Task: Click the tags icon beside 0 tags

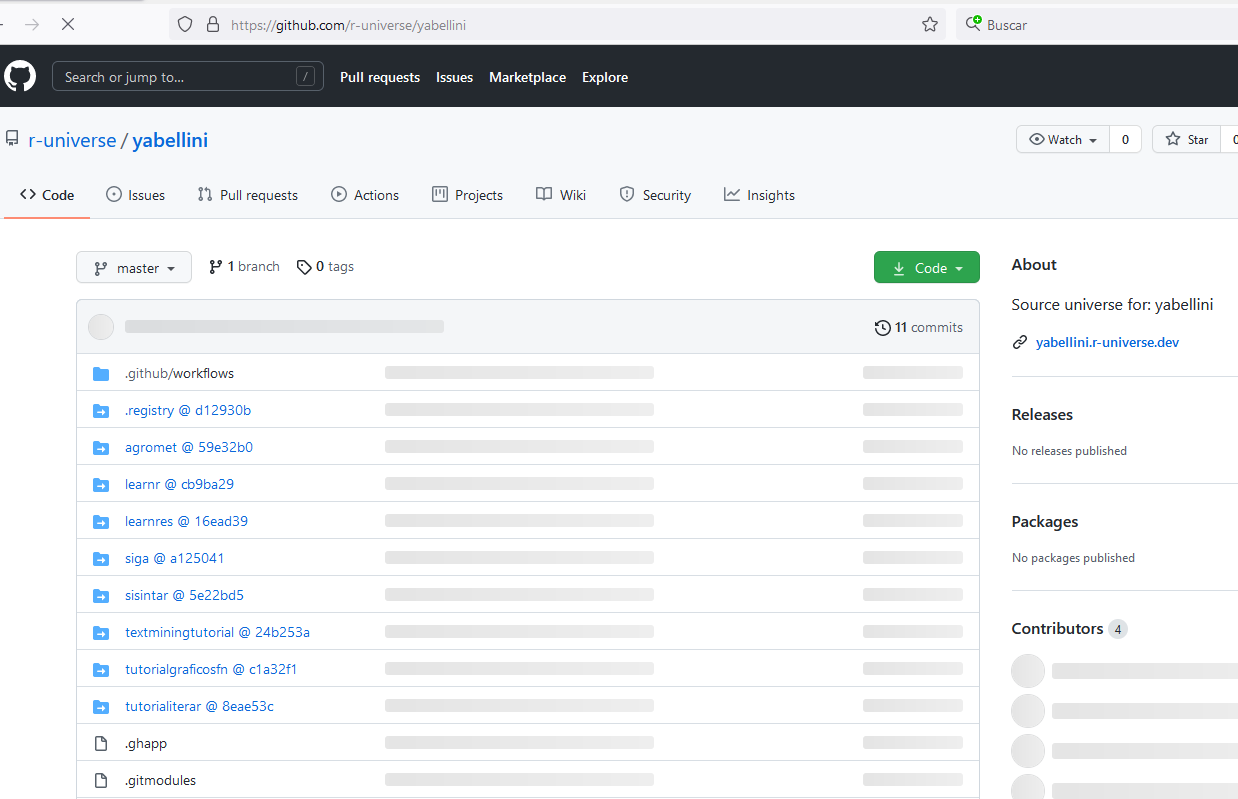Action: click(304, 266)
